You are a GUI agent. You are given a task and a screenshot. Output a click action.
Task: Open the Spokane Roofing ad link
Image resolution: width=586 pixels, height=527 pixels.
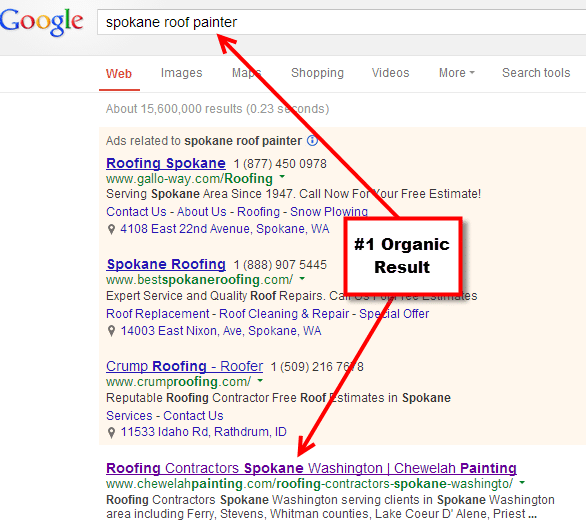[x=166, y=264]
